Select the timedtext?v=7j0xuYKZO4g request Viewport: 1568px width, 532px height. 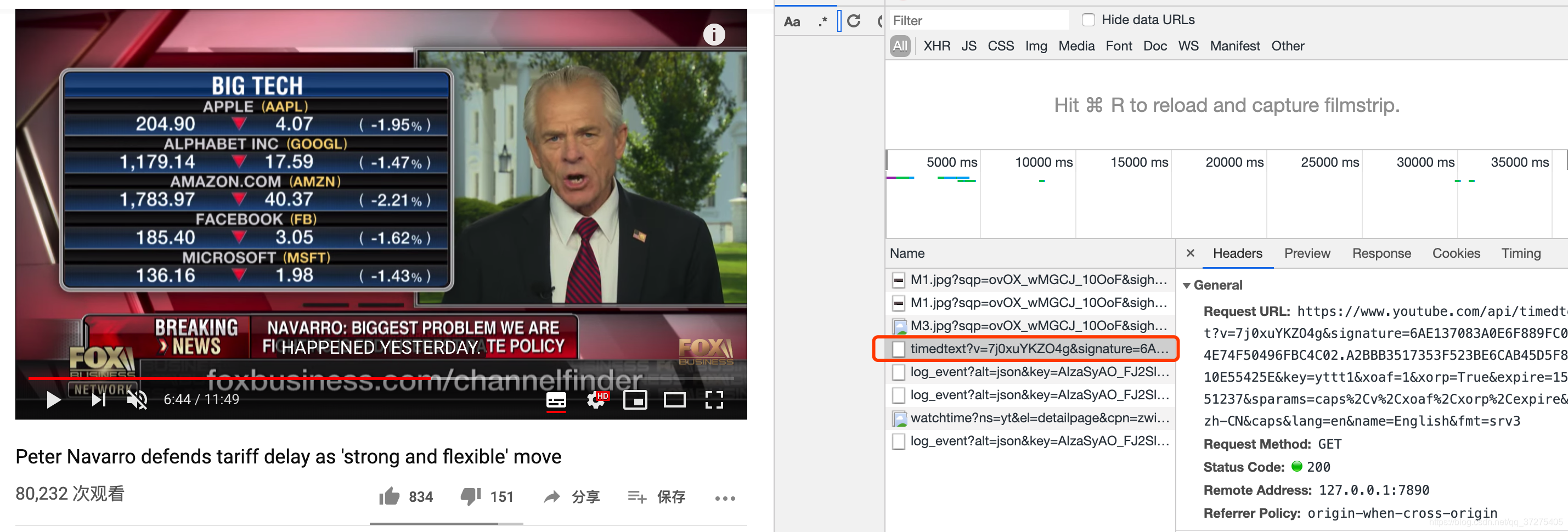[x=1030, y=349]
